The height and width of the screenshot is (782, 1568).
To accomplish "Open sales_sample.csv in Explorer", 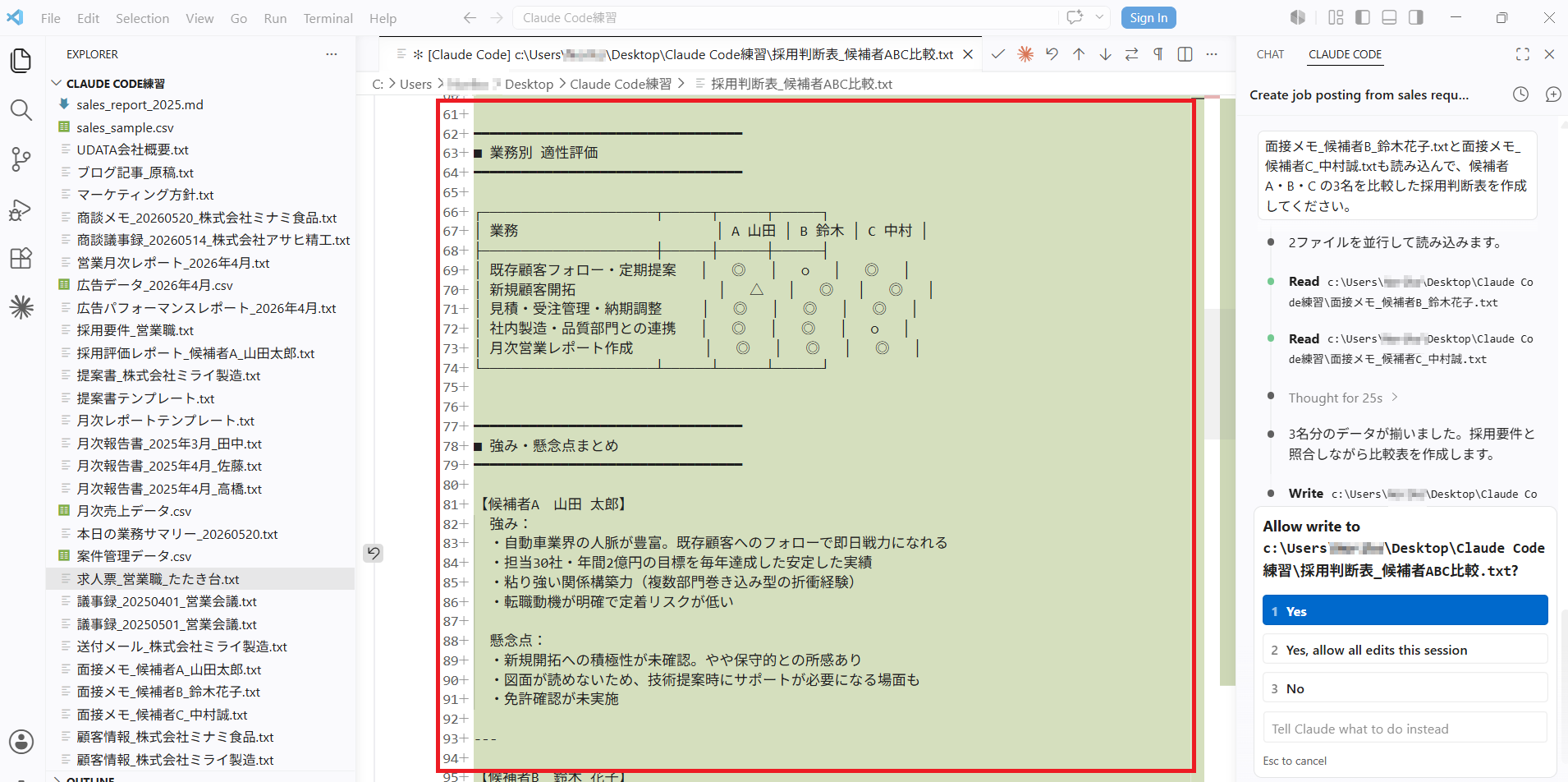I will point(125,127).
